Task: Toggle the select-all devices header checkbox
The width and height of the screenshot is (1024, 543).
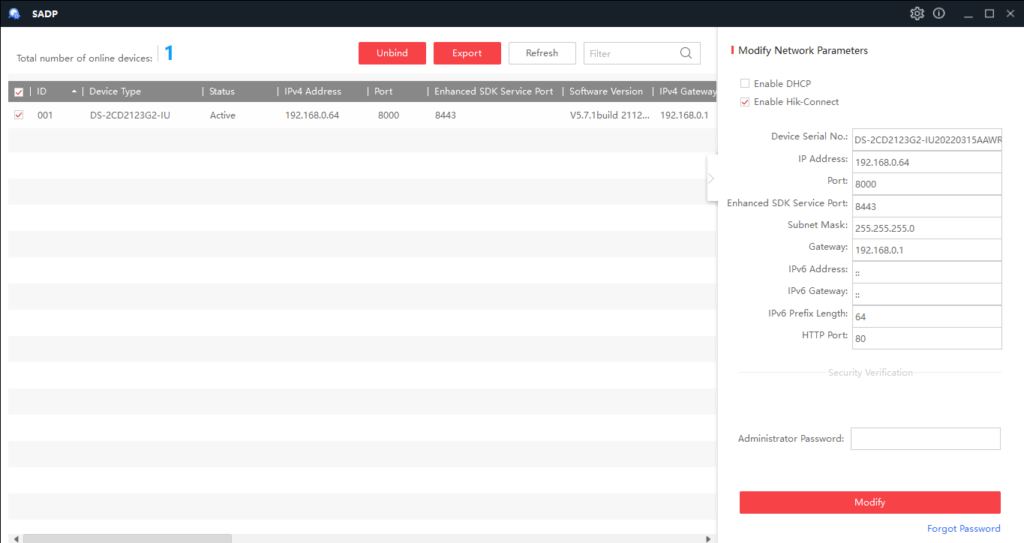Action: coord(19,92)
